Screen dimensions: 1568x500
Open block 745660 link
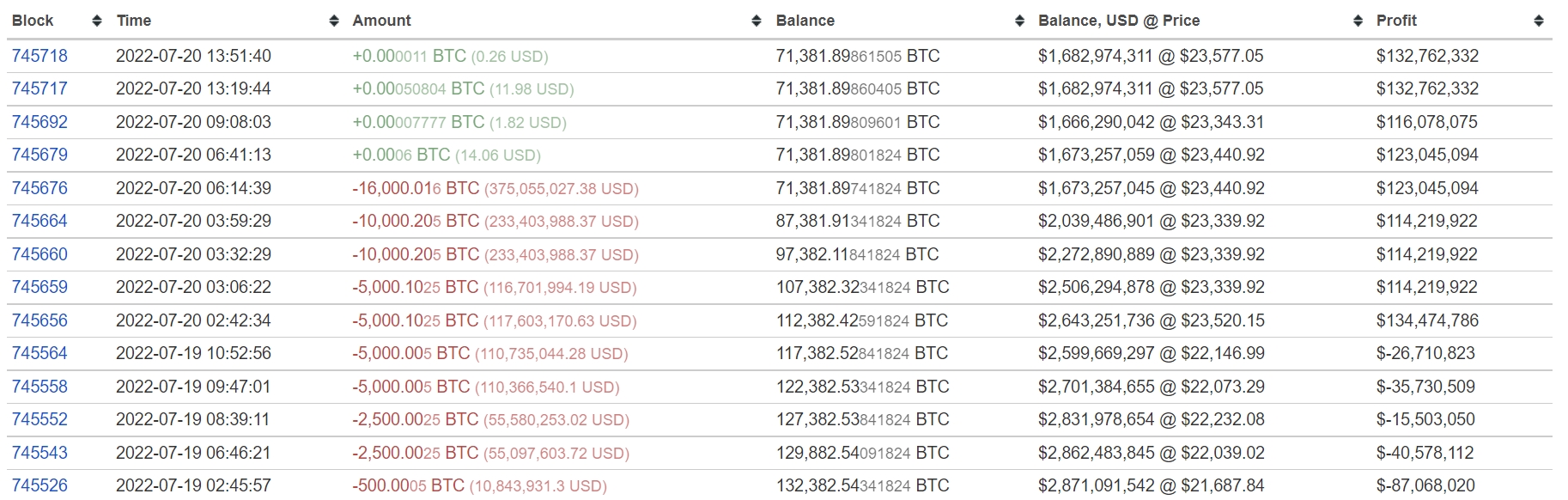[40, 254]
